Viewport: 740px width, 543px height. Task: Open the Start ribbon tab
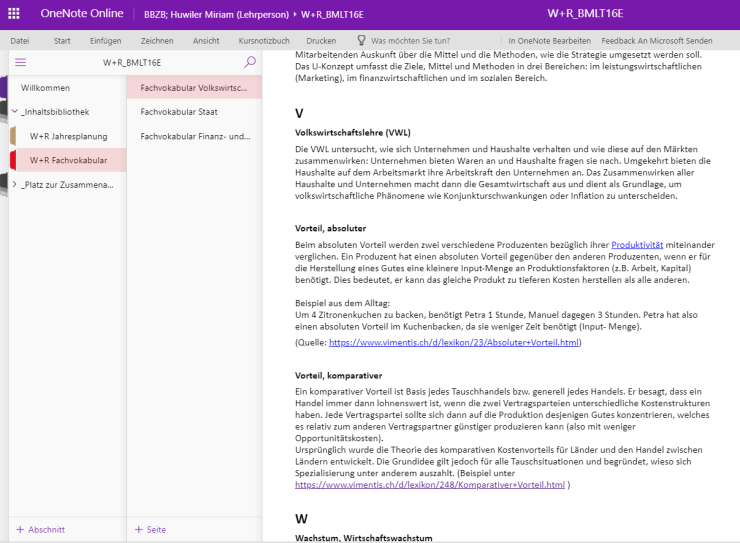62,41
